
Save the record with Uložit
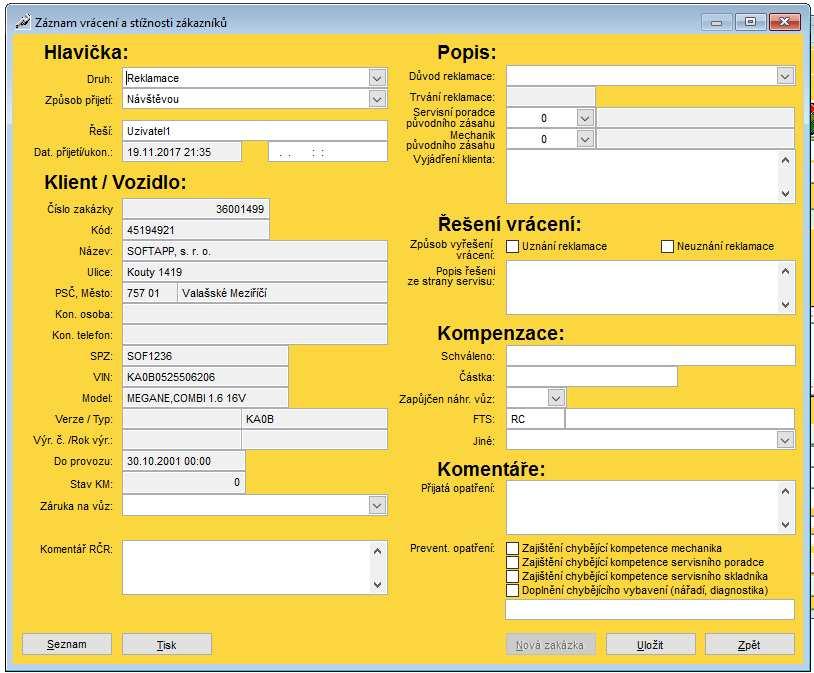(x=650, y=644)
